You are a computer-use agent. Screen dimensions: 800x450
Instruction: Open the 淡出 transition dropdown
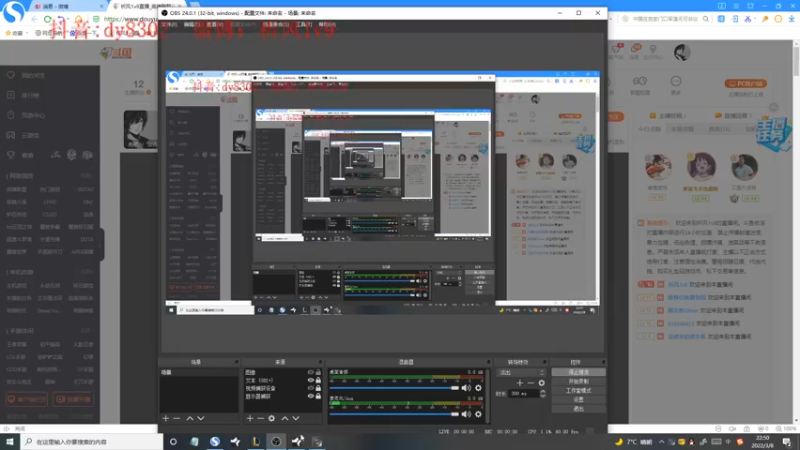(x=521, y=372)
